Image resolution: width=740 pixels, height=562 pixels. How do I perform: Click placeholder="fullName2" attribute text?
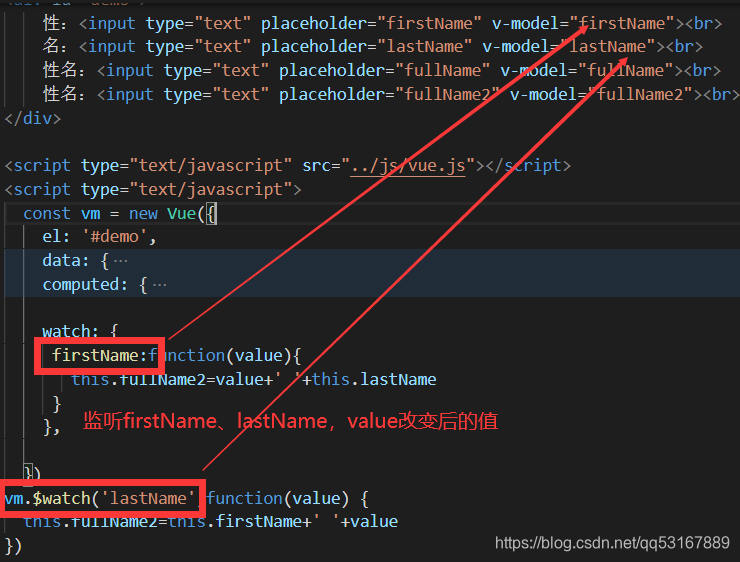[389, 94]
